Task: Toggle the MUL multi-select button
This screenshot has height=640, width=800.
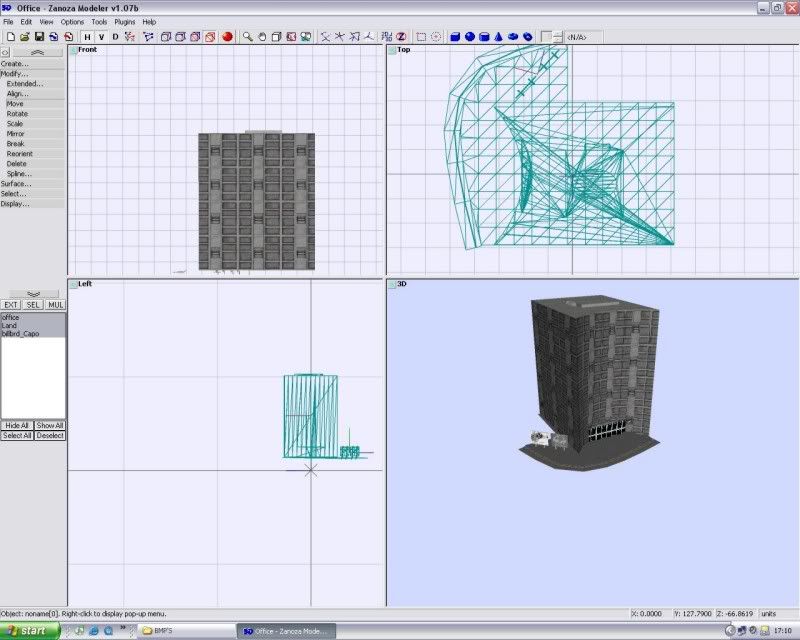Action: [x=56, y=305]
